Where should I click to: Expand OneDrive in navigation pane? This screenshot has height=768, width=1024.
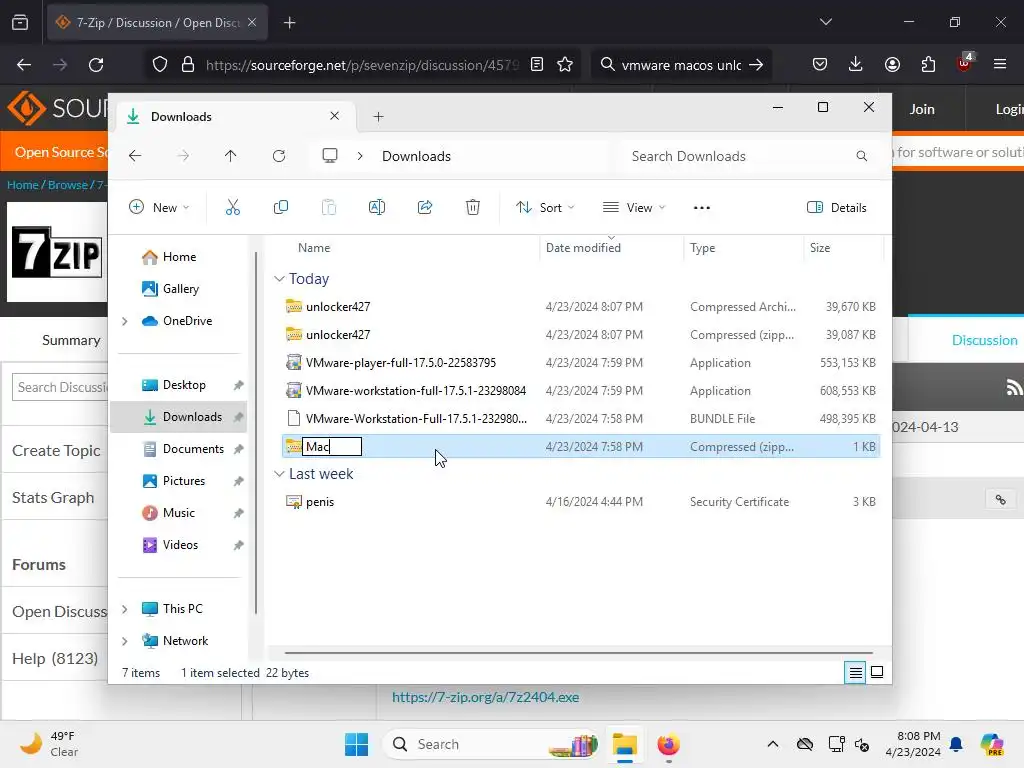[125, 321]
